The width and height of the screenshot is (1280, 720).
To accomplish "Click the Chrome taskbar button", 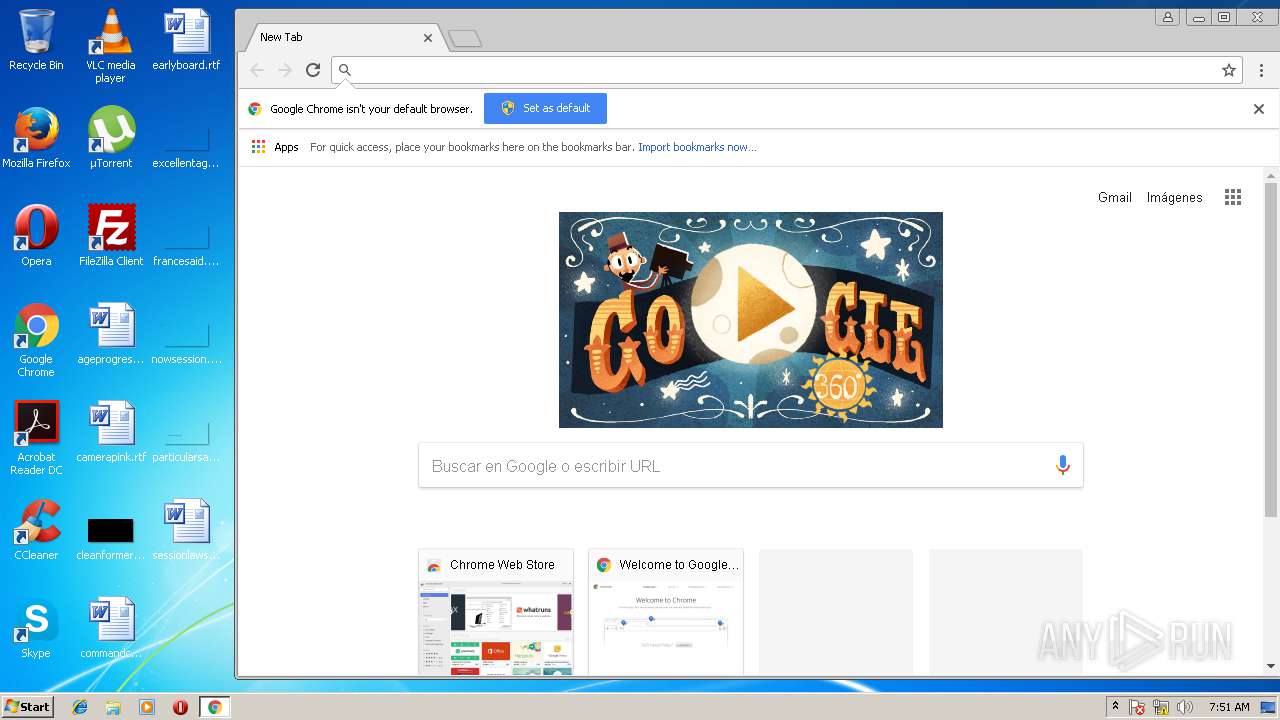I will (214, 707).
